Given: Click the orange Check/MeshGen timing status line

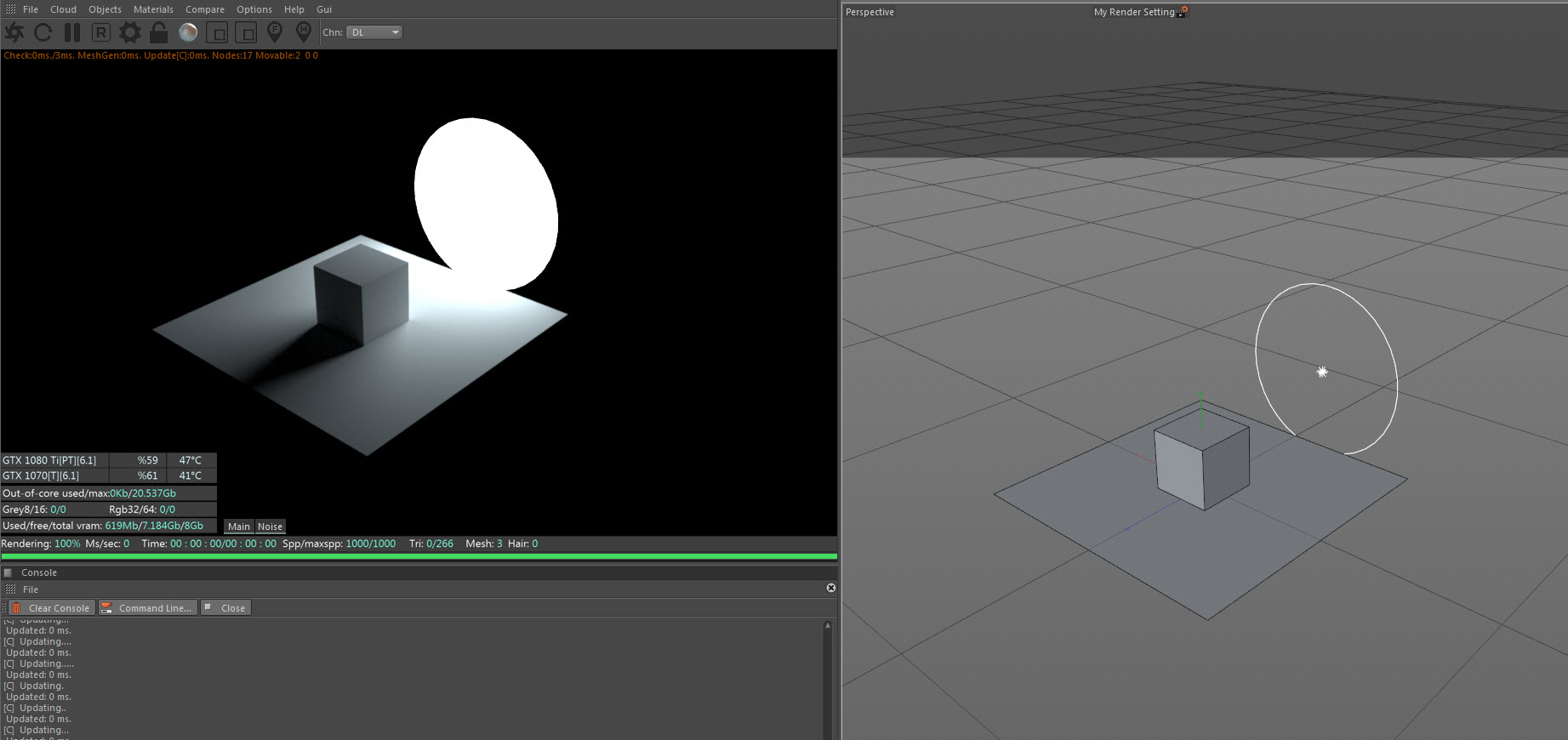Looking at the screenshot, I should tap(161, 55).
